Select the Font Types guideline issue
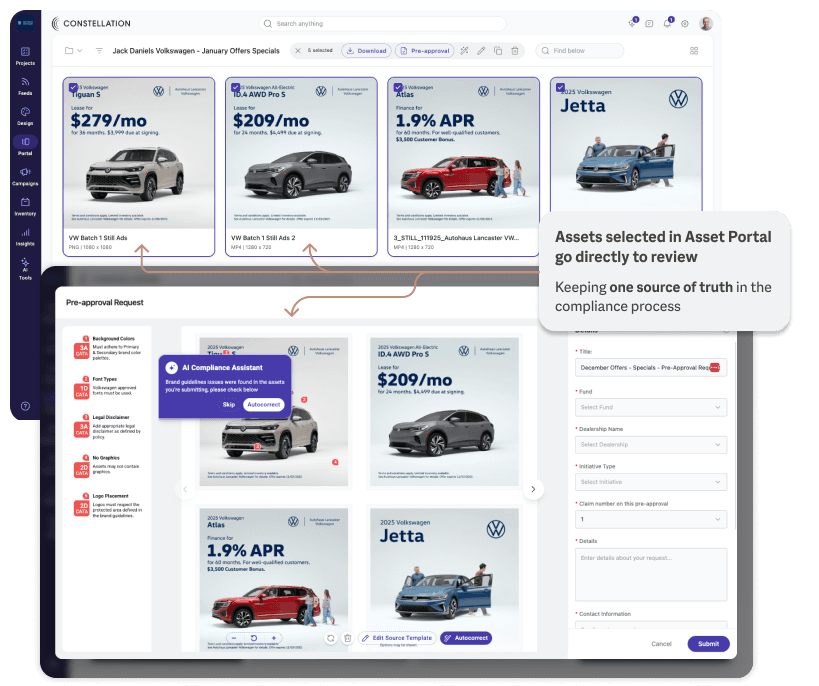Screen dimensions: 819x686 pyautogui.click(x=108, y=387)
